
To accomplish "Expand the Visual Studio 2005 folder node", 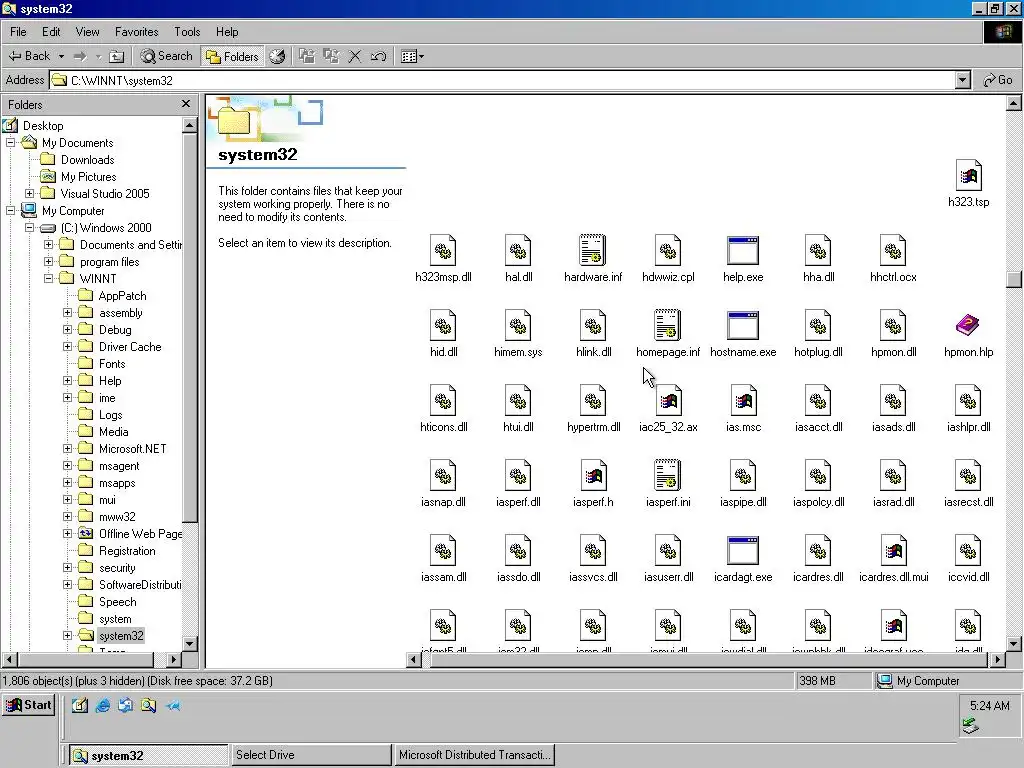I will (29, 193).
